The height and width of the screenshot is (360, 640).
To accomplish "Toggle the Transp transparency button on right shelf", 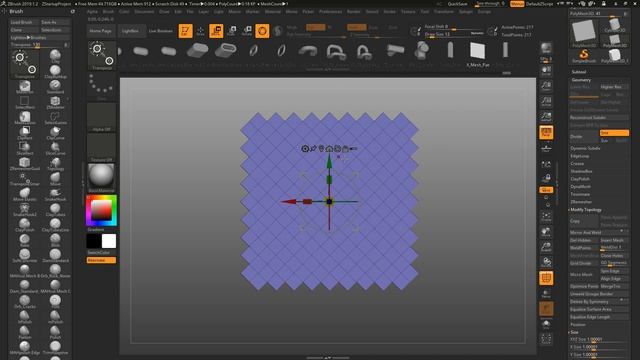I will pos(546,293).
